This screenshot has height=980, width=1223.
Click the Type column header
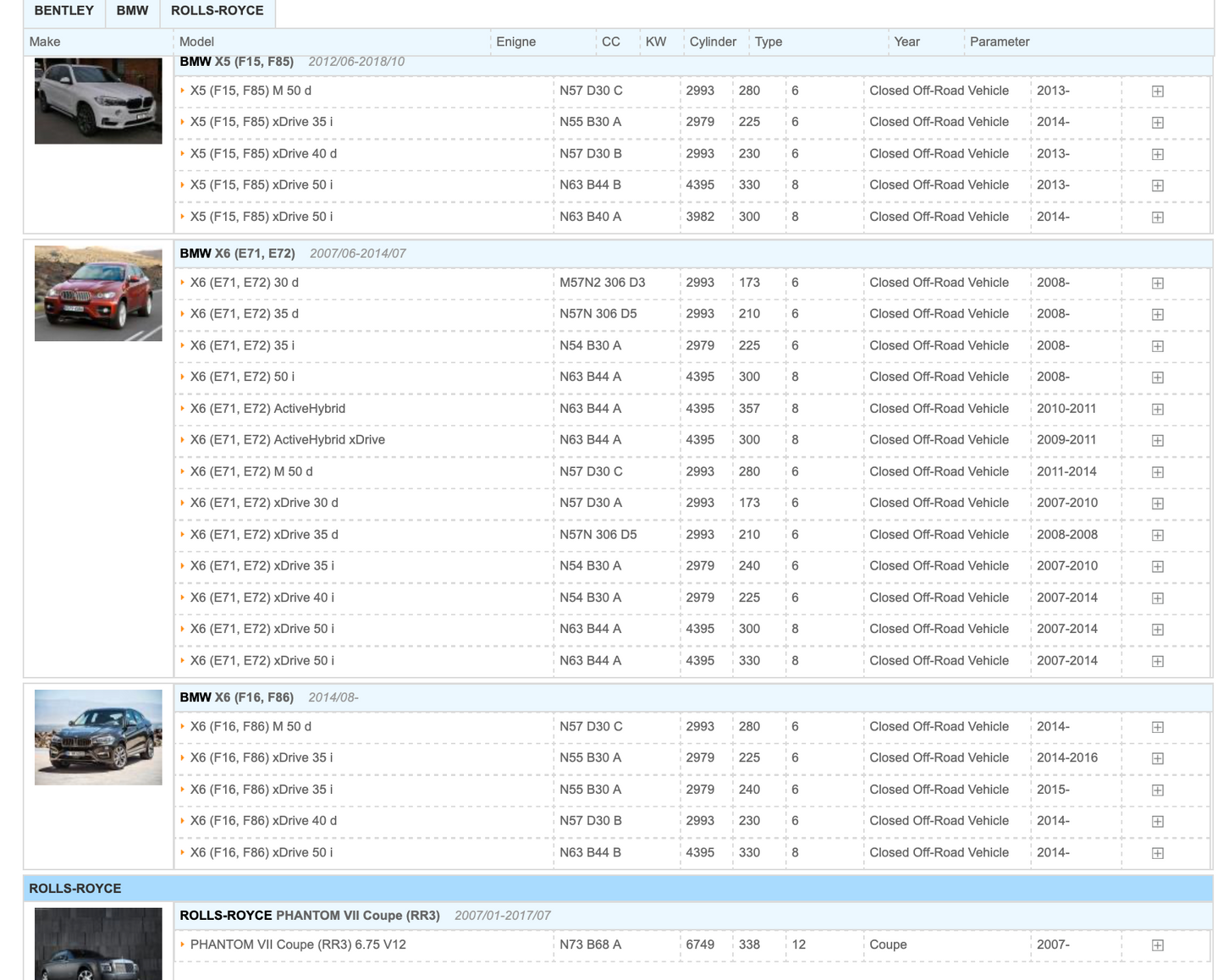pos(769,41)
